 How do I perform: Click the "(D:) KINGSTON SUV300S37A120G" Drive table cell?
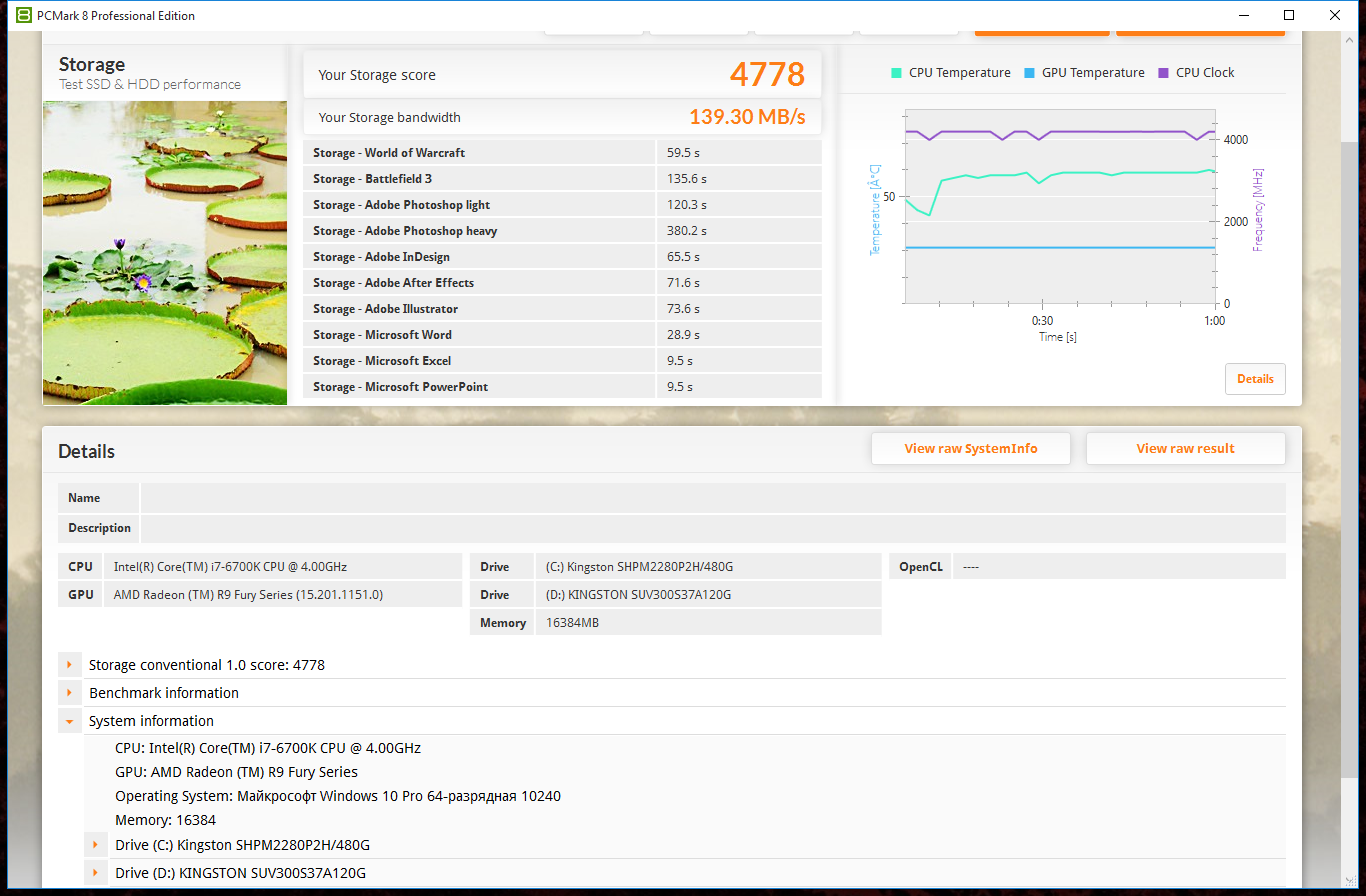(x=708, y=595)
